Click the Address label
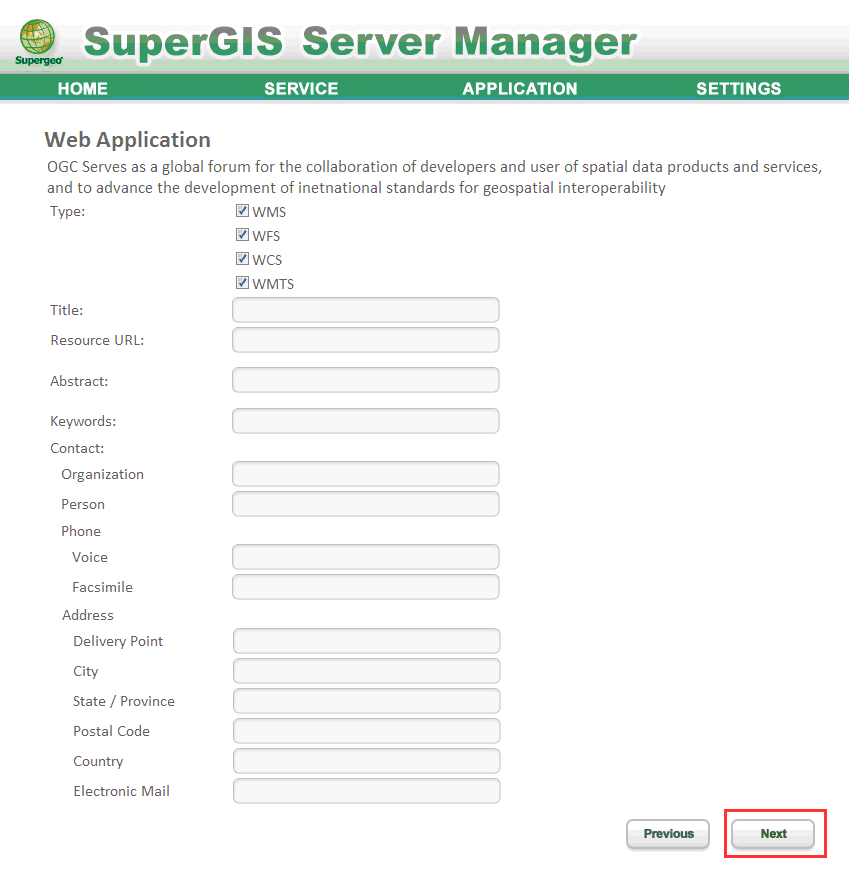 (88, 615)
